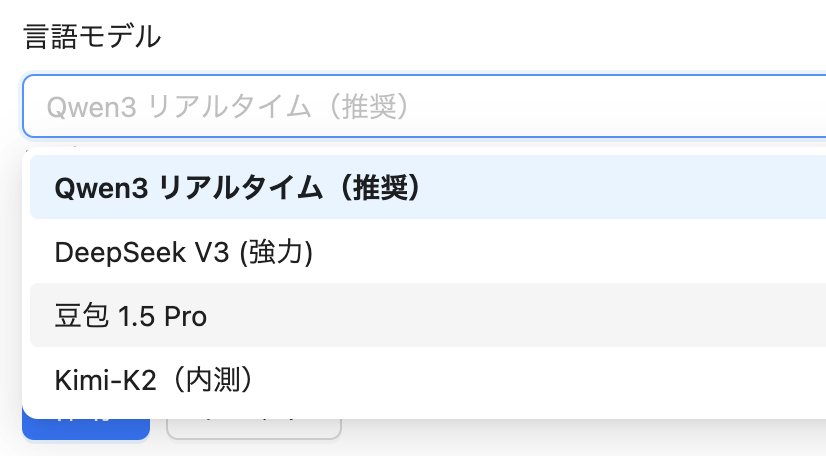Image resolution: width=826 pixels, height=456 pixels.
Task: Click the 言語モデル field label
Action: [x=92, y=36]
